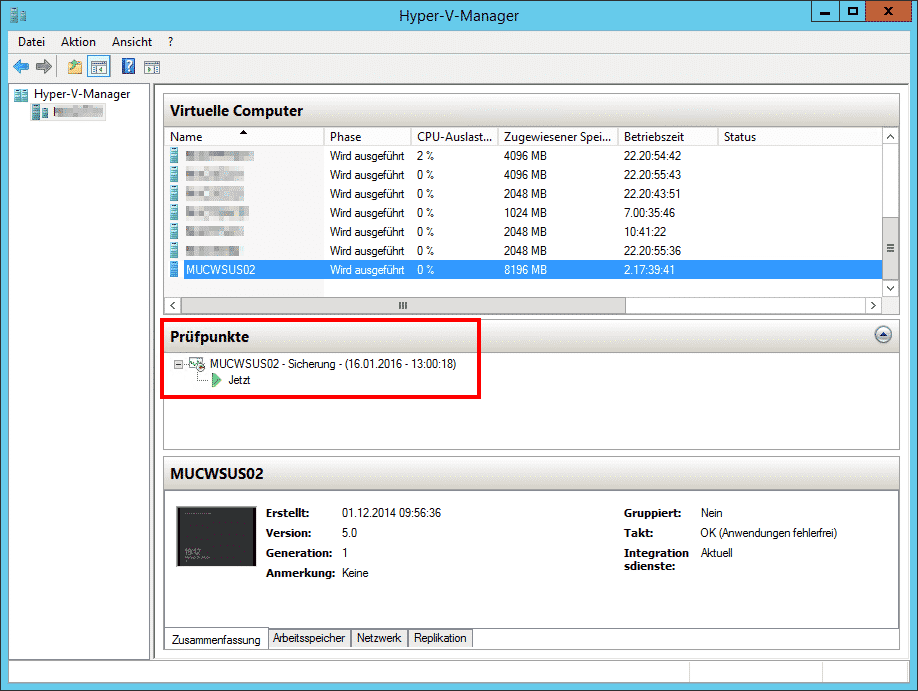This screenshot has height=691, width=918.
Task: Open the Datei menu
Action: click(31, 42)
